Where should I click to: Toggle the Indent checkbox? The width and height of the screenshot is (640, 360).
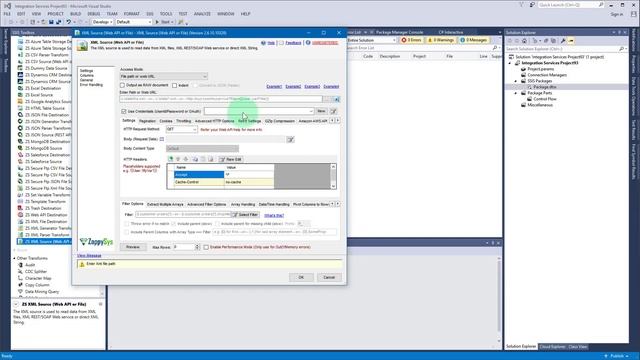[175, 85]
